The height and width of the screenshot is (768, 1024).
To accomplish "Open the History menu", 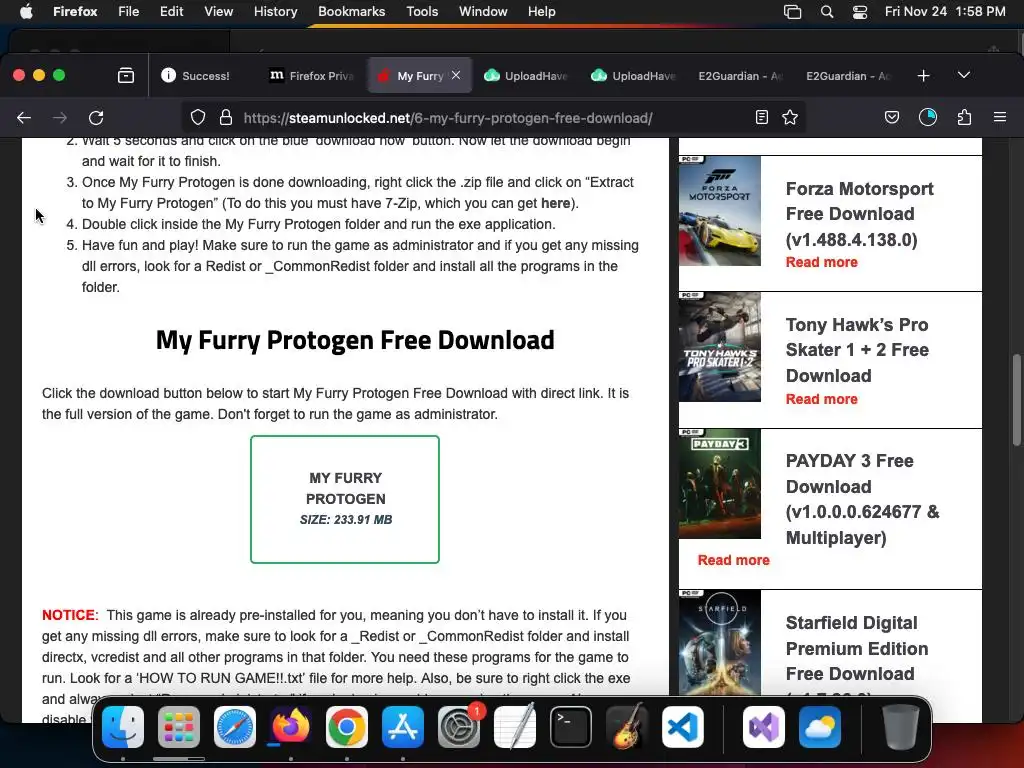I will click(276, 12).
